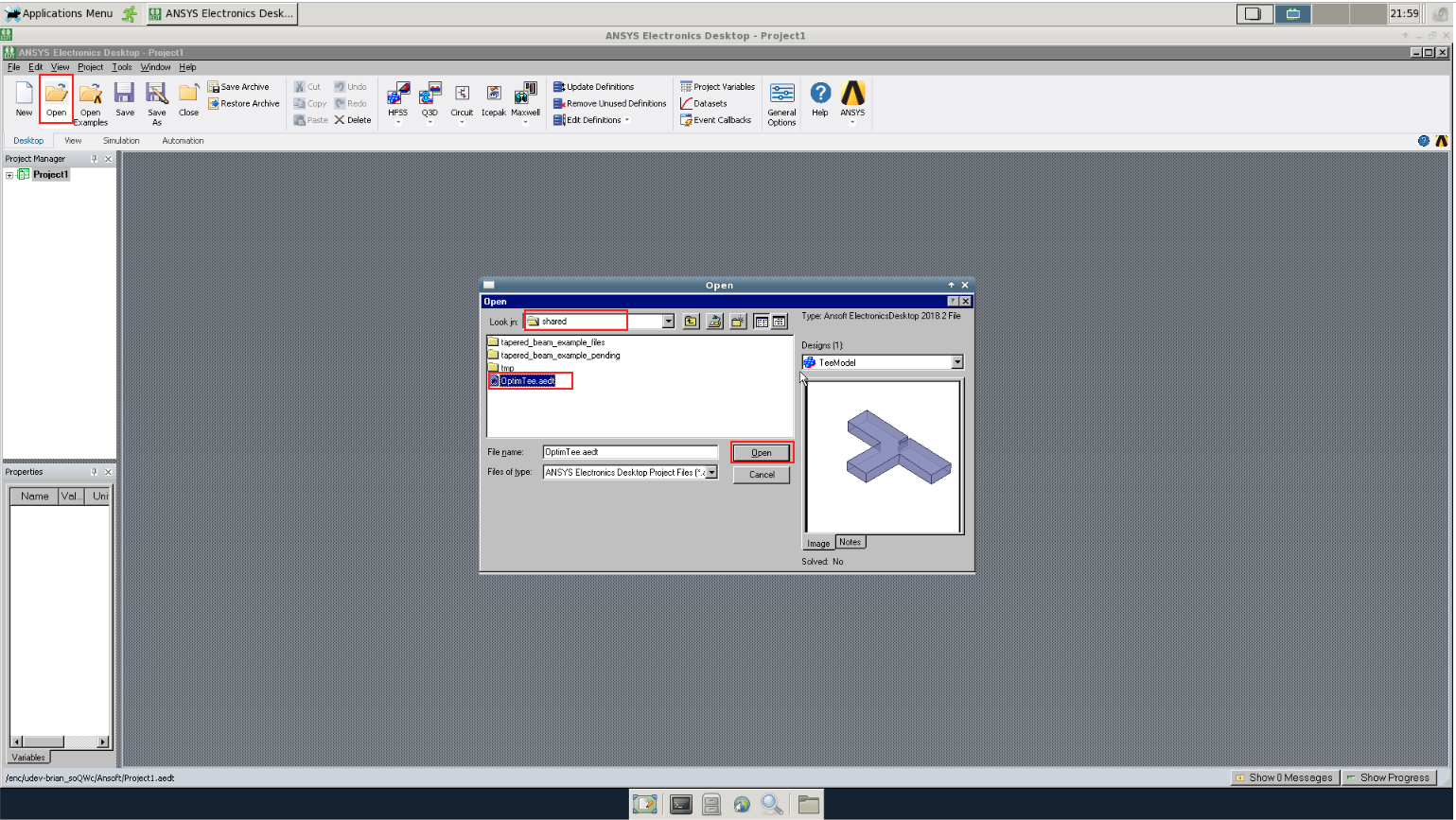Expand the Edit Definitions dropdown
This screenshot has width=1456, height=820.
(626, 121)
